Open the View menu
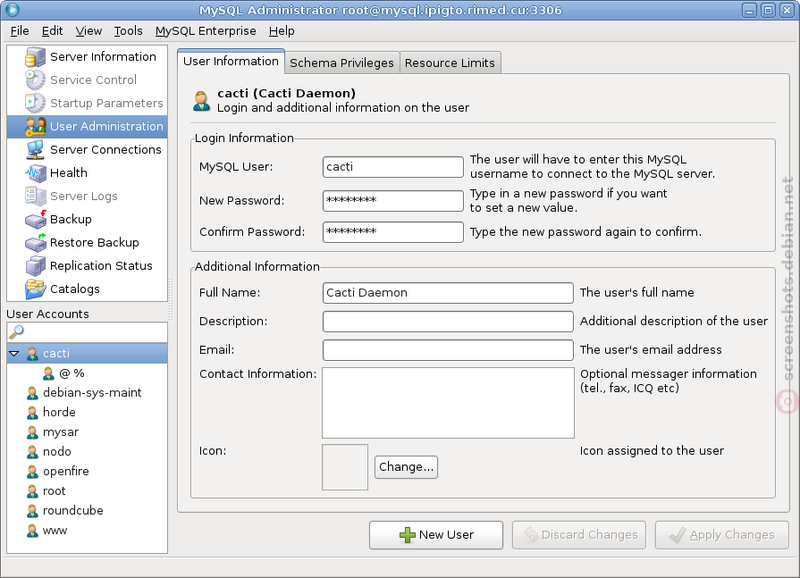This screenshot has width=800, height=578. pos(89,31)
